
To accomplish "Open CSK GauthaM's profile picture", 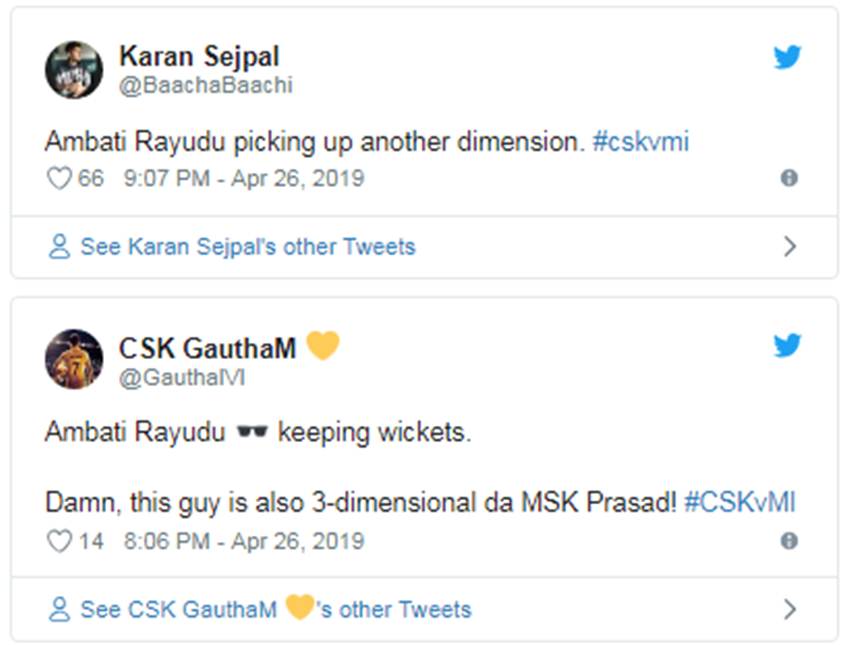I will (x=74, y=359).
